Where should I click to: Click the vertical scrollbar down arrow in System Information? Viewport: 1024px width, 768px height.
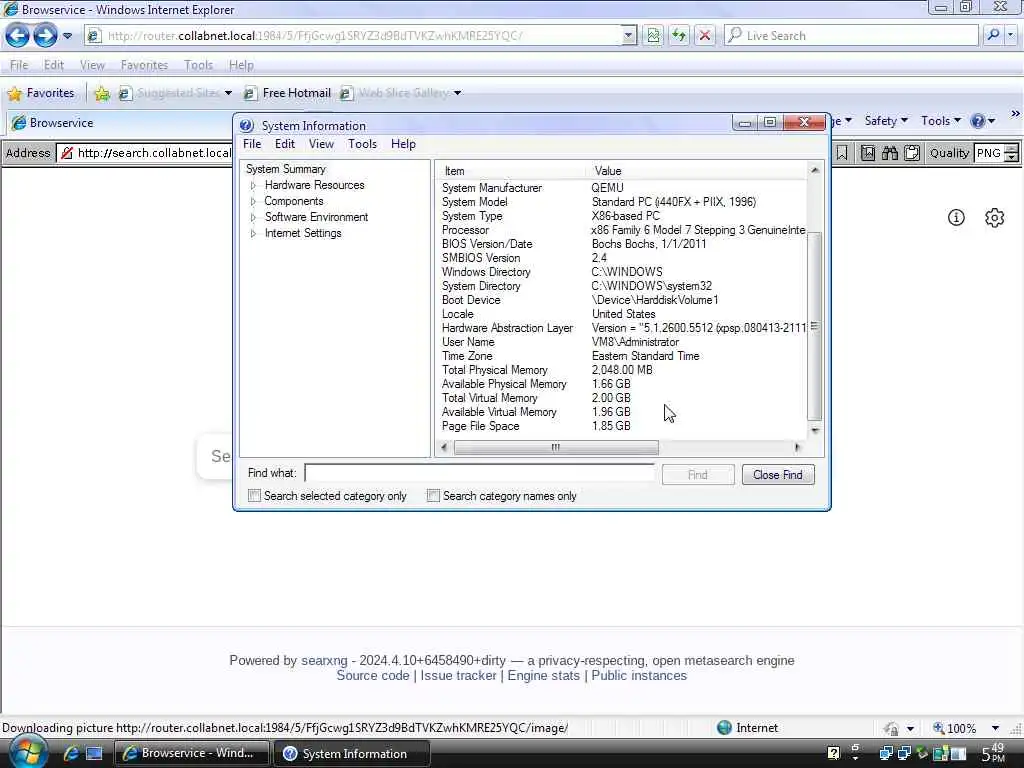pos(814,430)
